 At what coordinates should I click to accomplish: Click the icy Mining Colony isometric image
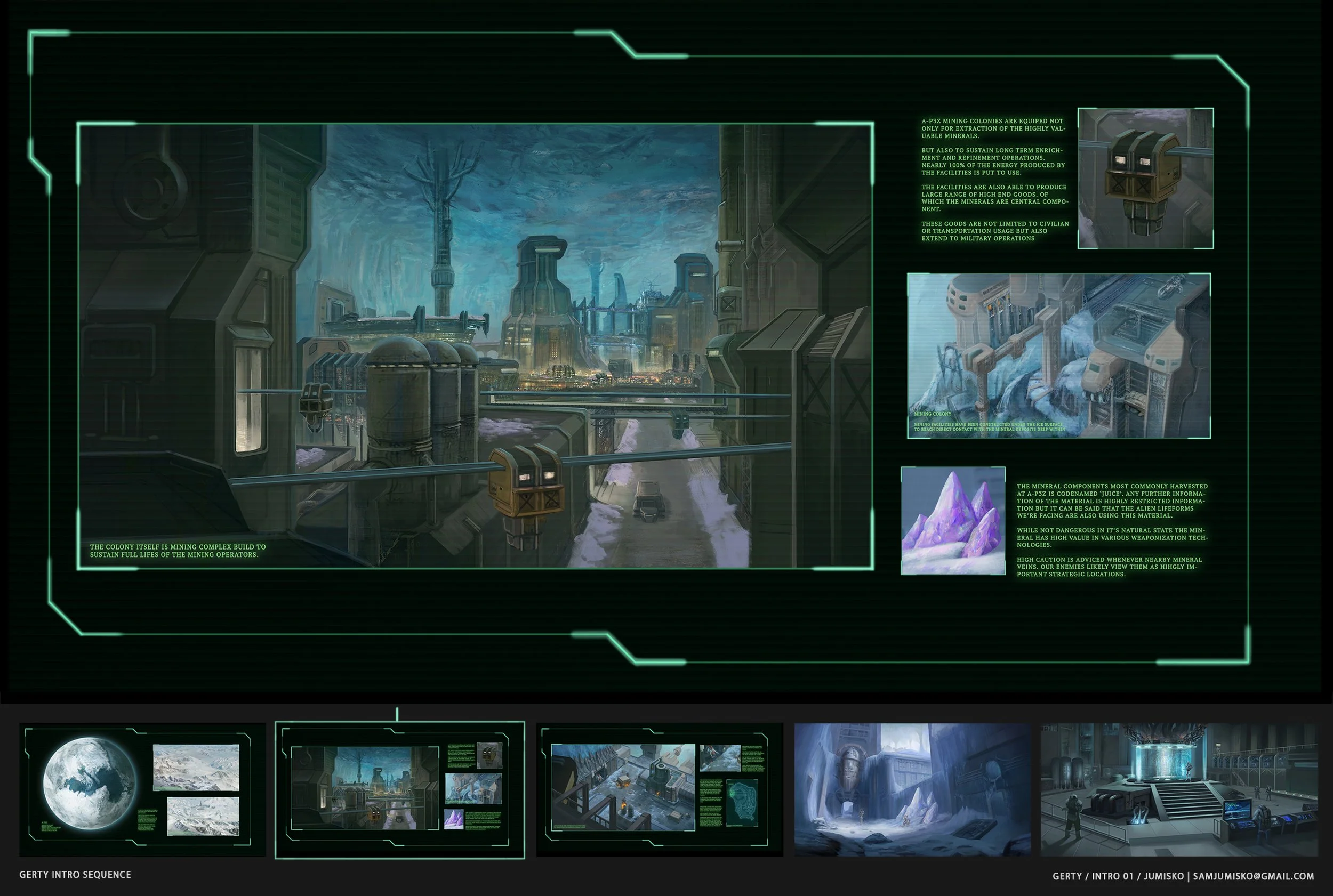pos(1058,356)
